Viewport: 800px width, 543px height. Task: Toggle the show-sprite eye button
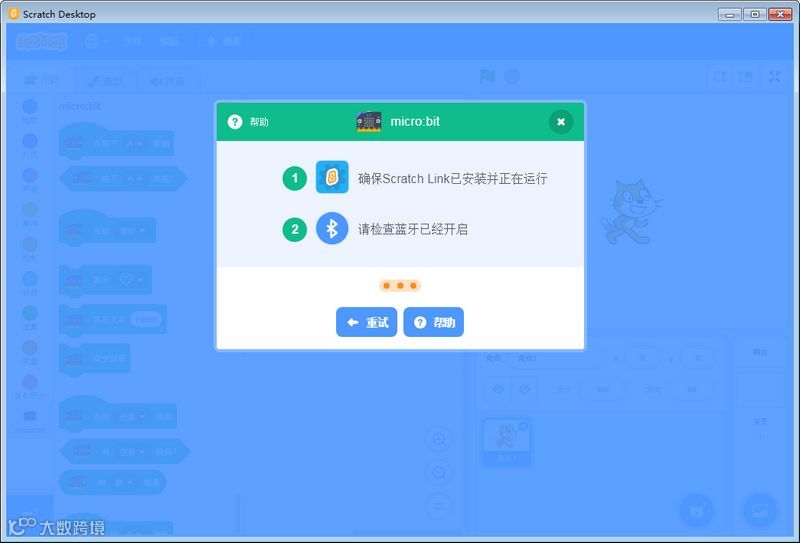tap(498, 389)
